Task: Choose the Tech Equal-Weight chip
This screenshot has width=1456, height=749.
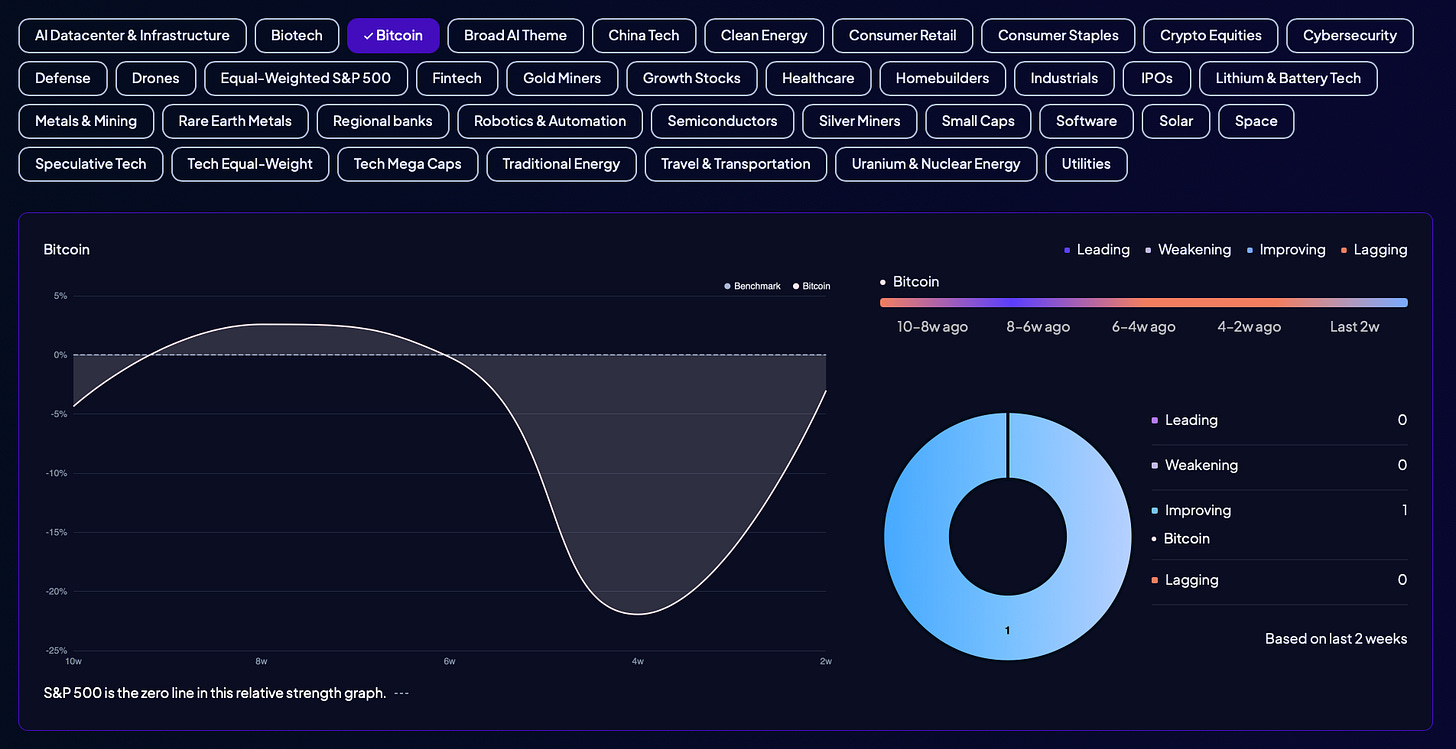Action: [x=250, y=164]
